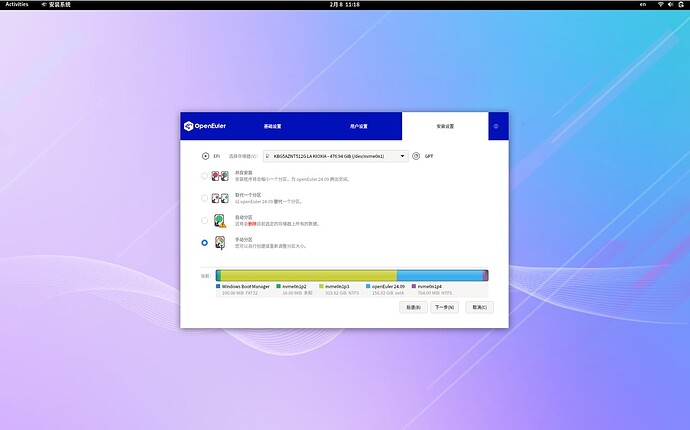The height and width of the screenshot is (430, 690).
Task: Select the 并存安装 radio button
Action: [205, 175]
